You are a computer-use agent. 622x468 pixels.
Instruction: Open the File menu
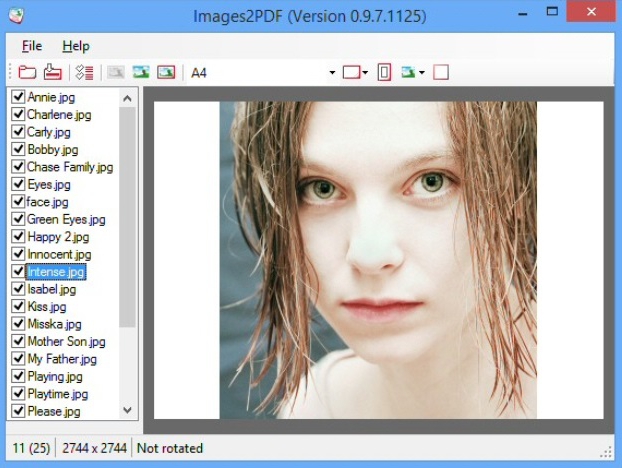coord(32,46)
